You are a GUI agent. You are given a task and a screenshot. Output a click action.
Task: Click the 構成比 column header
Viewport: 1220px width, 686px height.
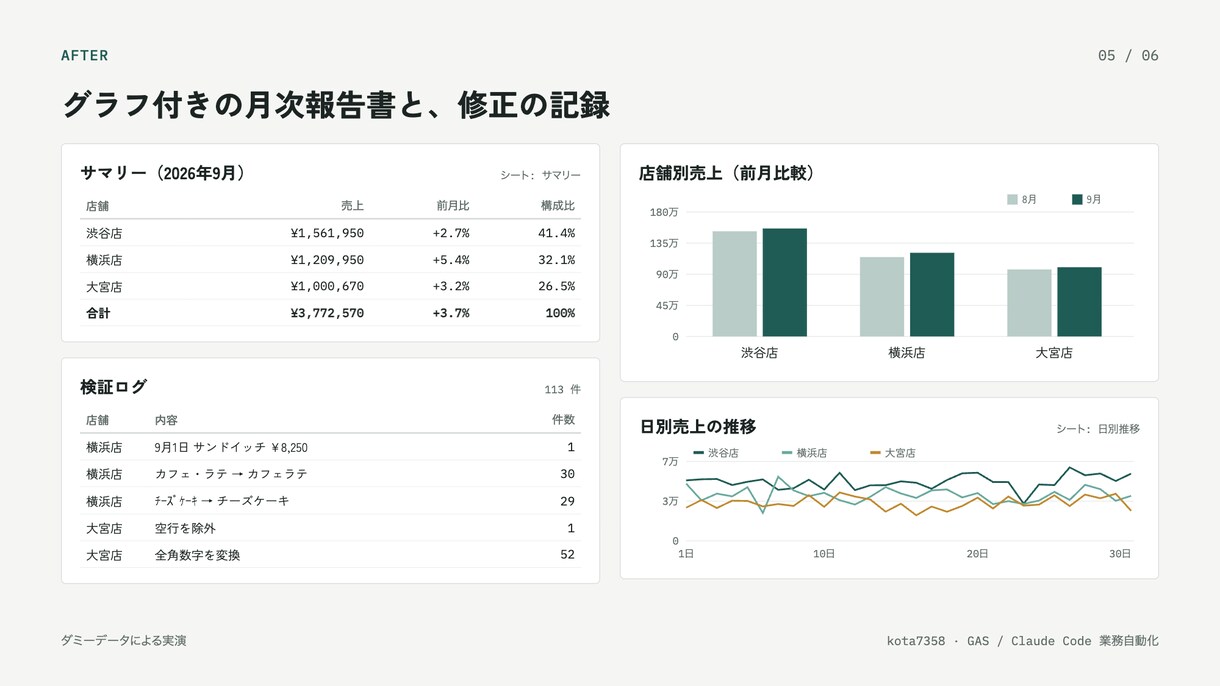tap(558, 206)
